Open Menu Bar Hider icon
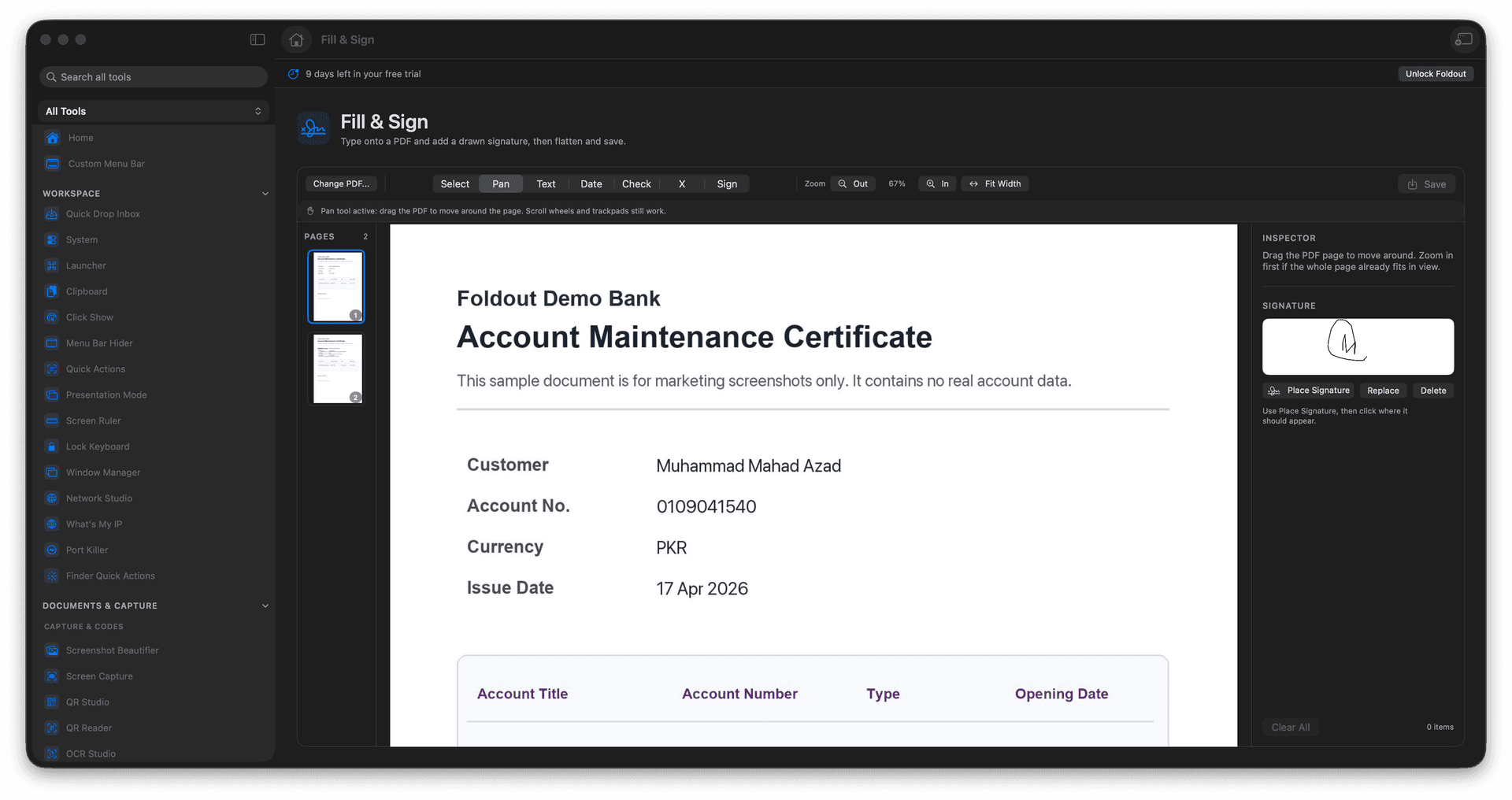 (51, 343)
